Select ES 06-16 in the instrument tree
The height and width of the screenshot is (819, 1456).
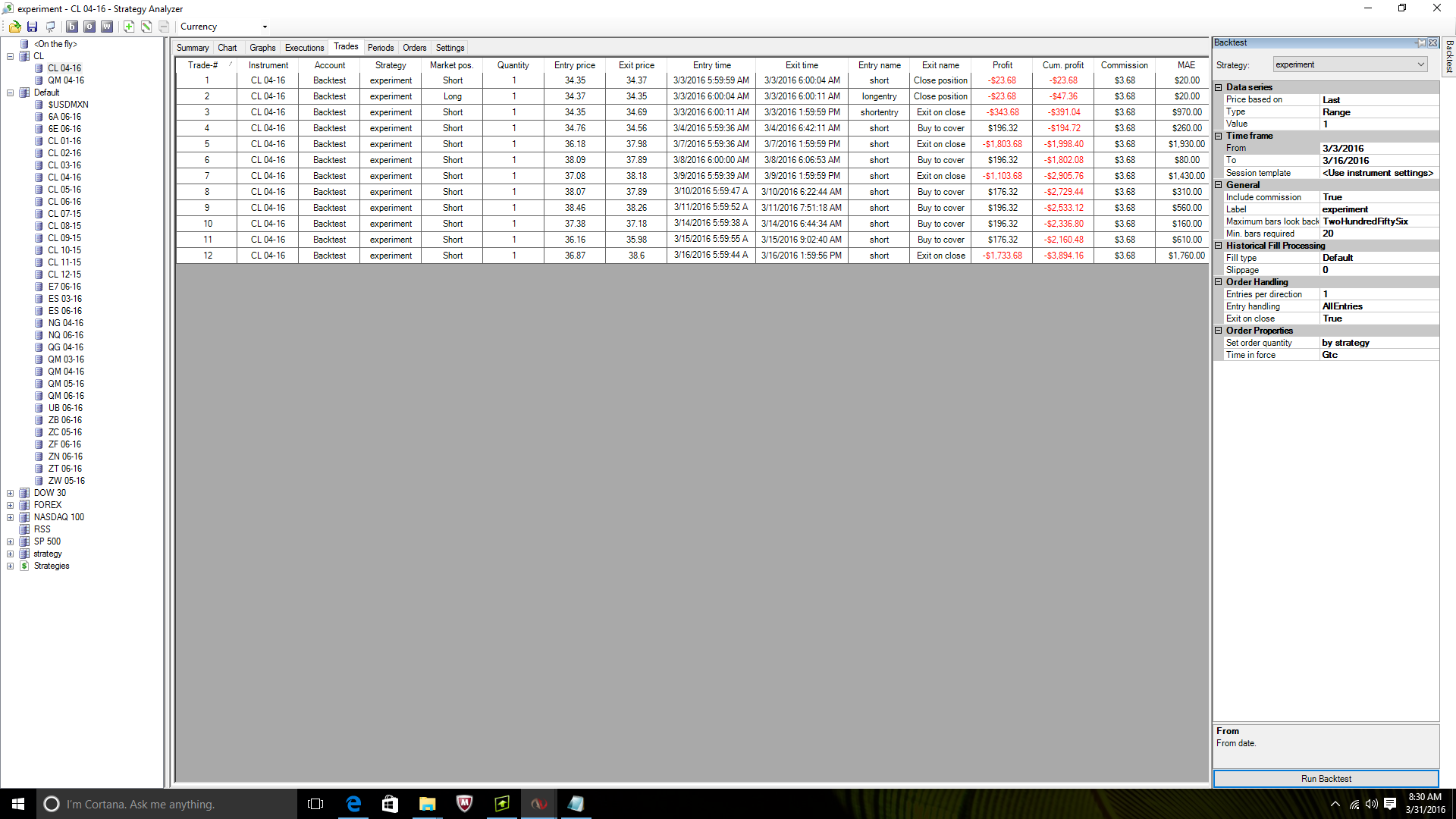click(x=64, y=311)
